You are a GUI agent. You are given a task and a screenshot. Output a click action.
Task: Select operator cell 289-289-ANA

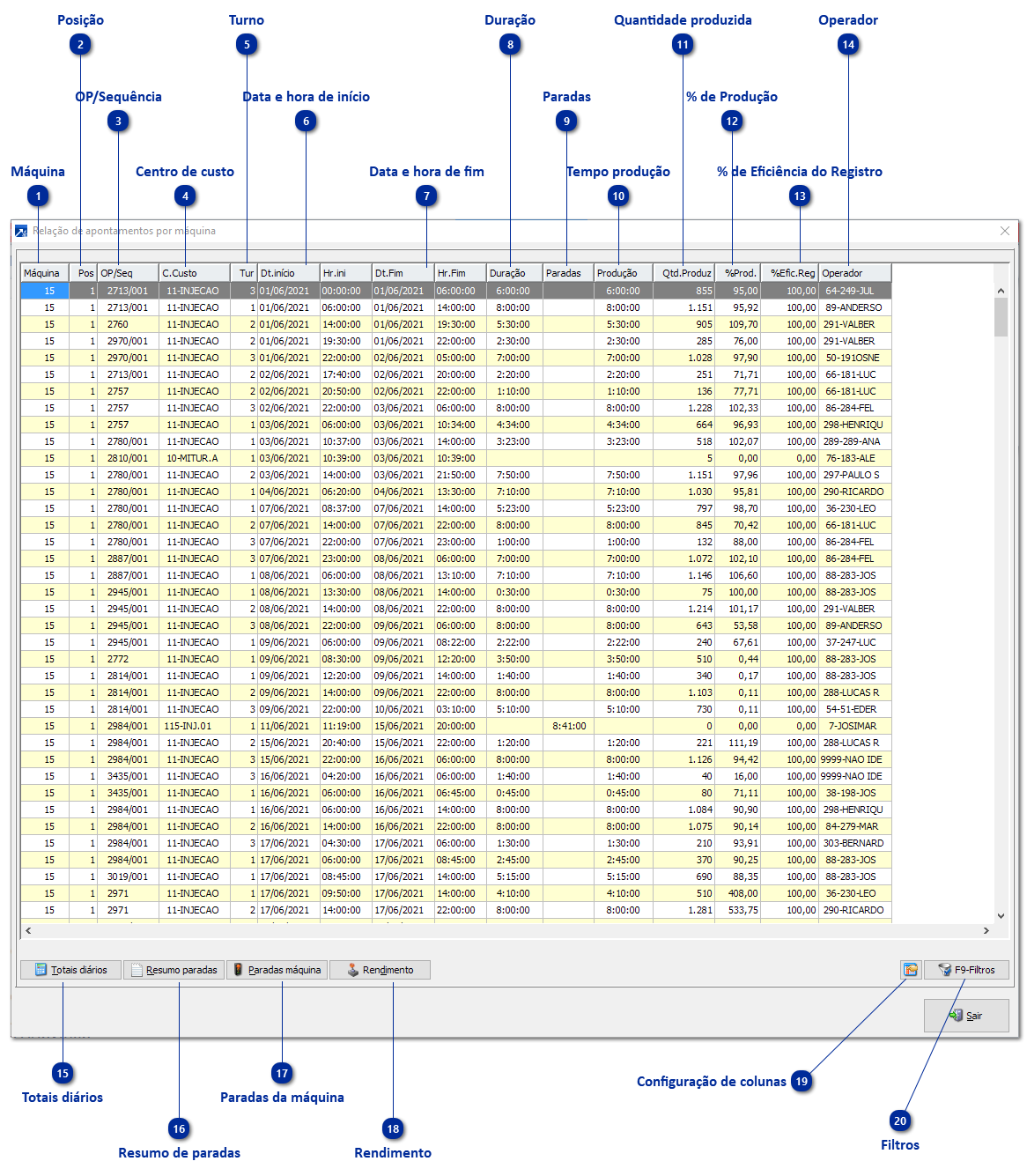(x=855, y=441)
